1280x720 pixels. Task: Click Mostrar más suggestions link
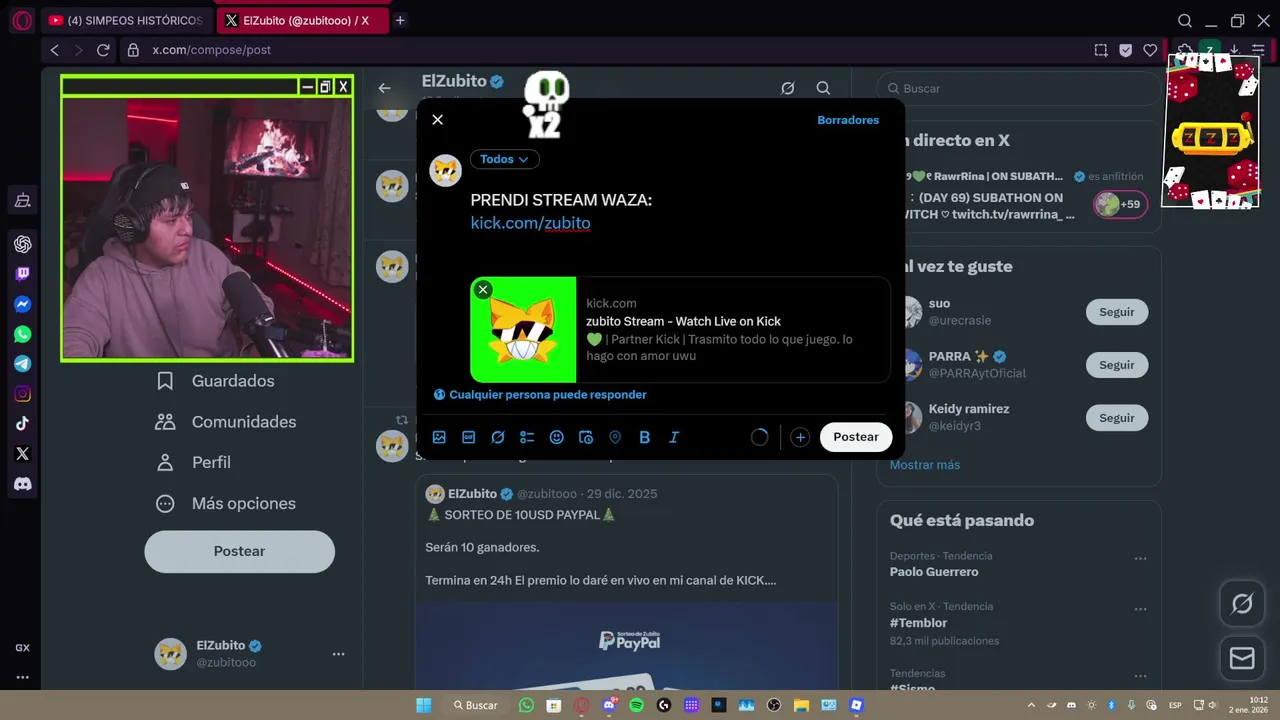tap(925, 465)
